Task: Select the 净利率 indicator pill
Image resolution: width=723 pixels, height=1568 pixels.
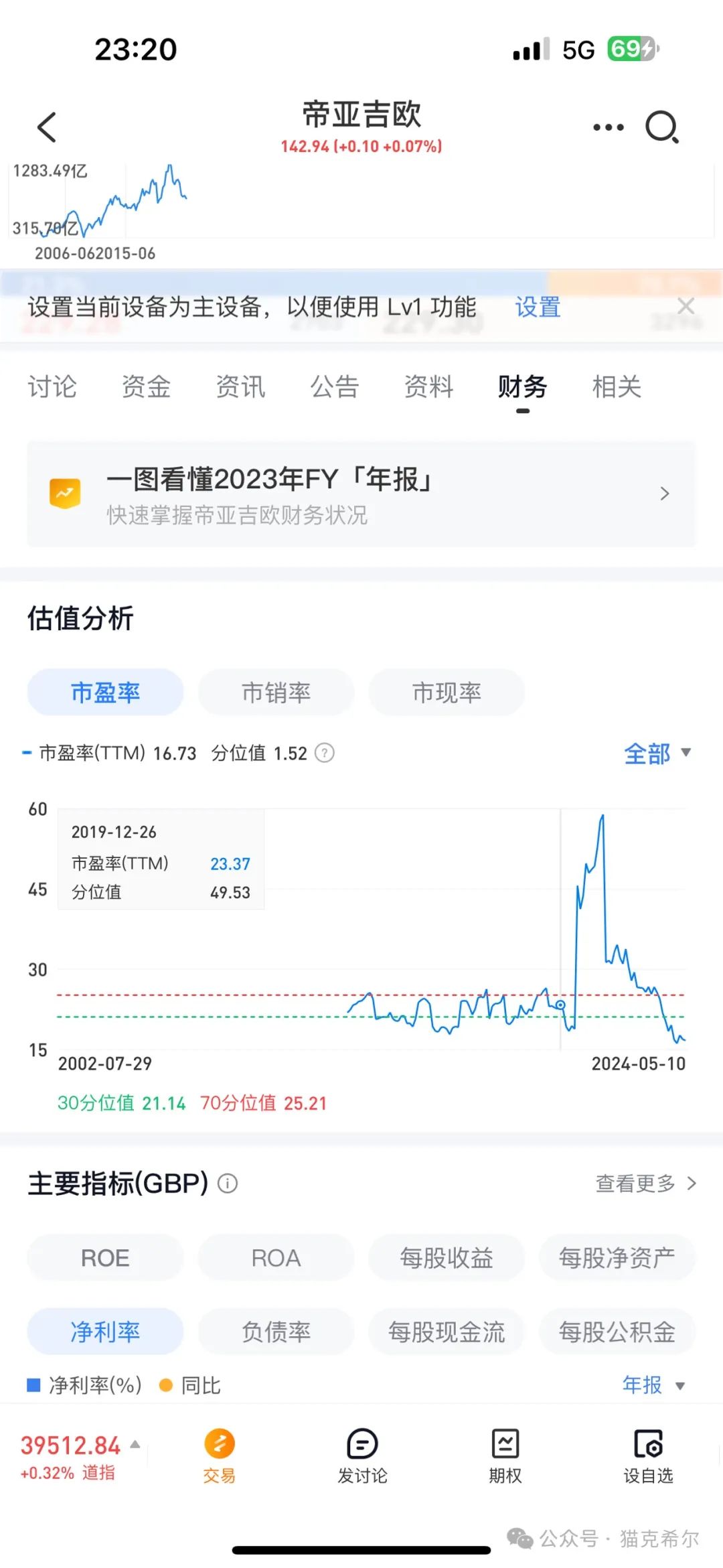Action: [x=105, y=1331]
